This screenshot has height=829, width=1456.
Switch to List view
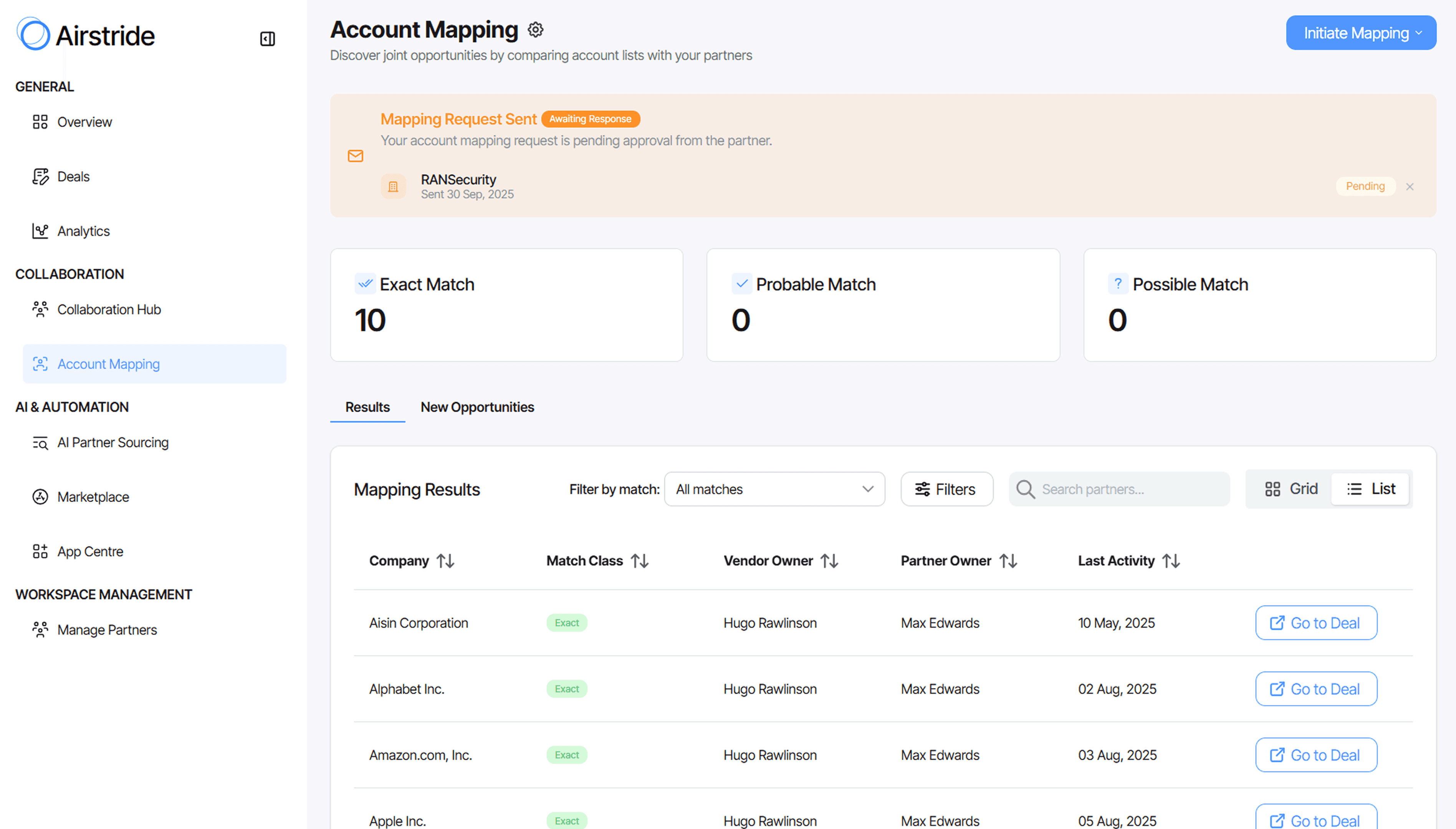pos(1371,489)
